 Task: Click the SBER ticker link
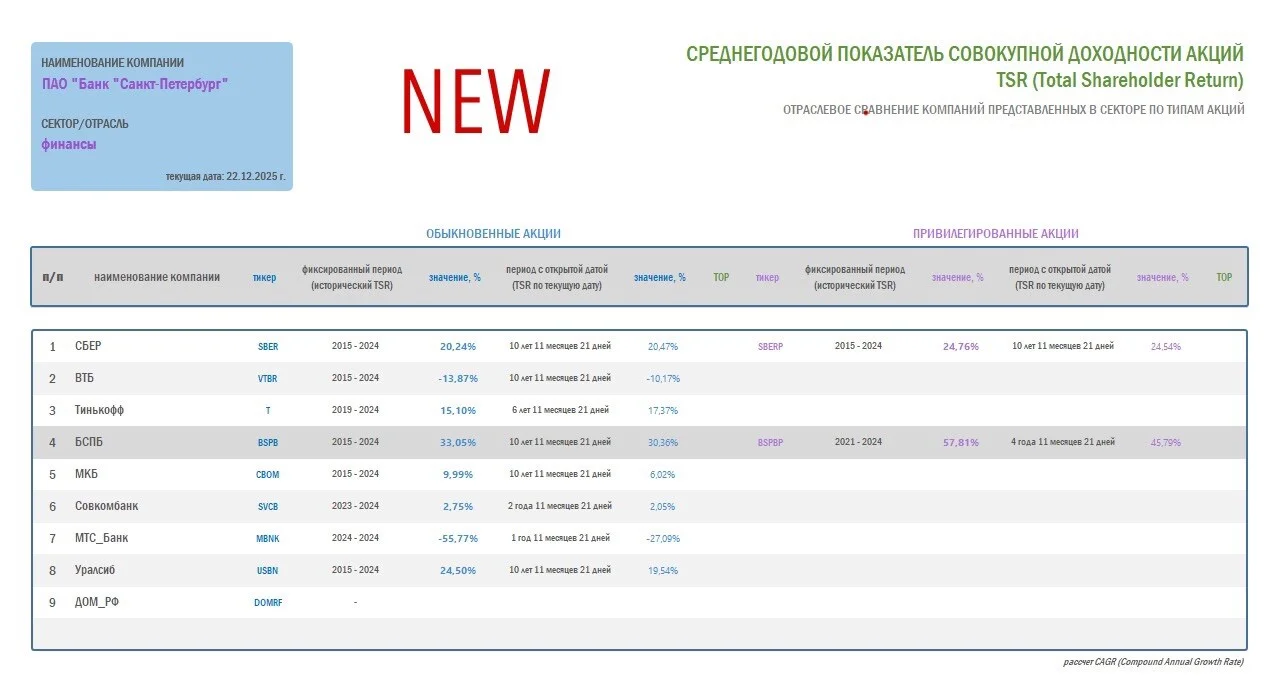tap(268, 346)
